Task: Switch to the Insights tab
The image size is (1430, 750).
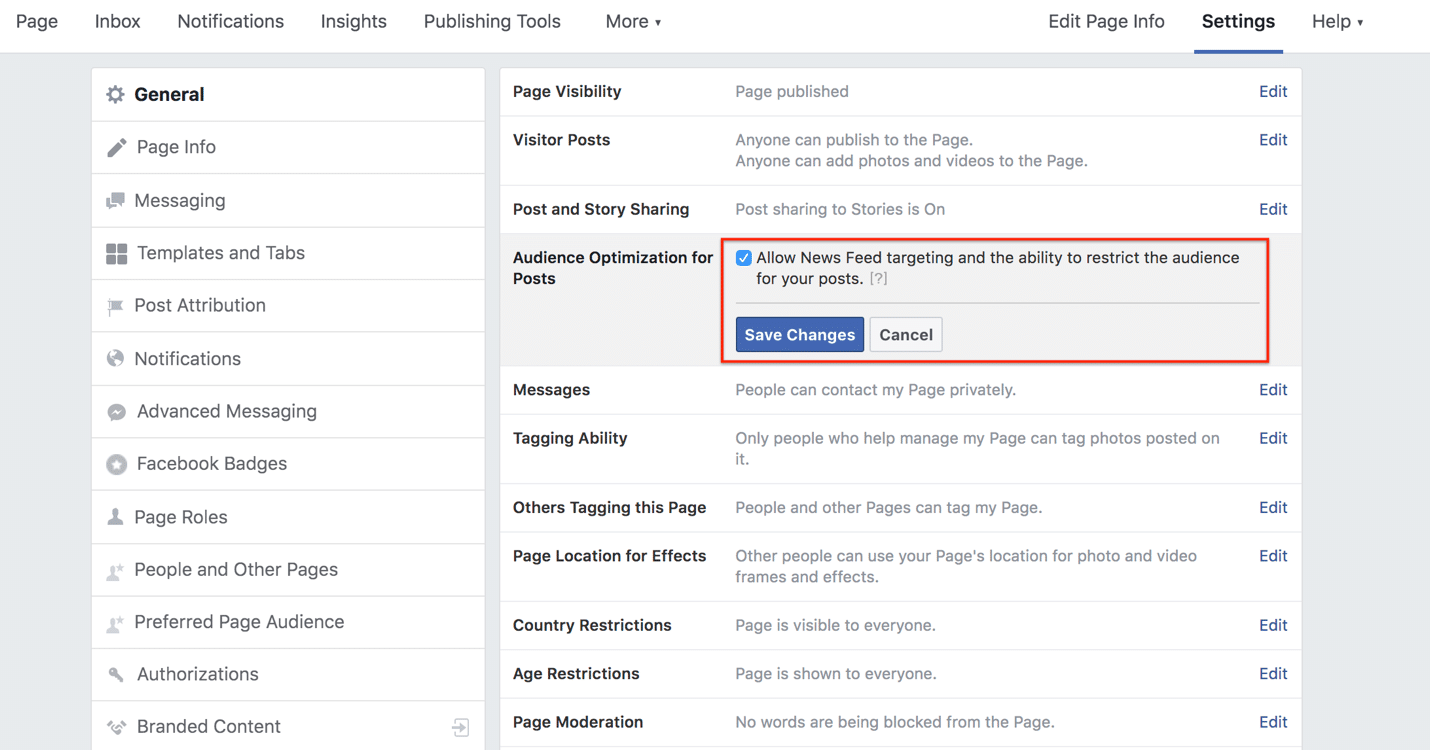Action: 353,22
